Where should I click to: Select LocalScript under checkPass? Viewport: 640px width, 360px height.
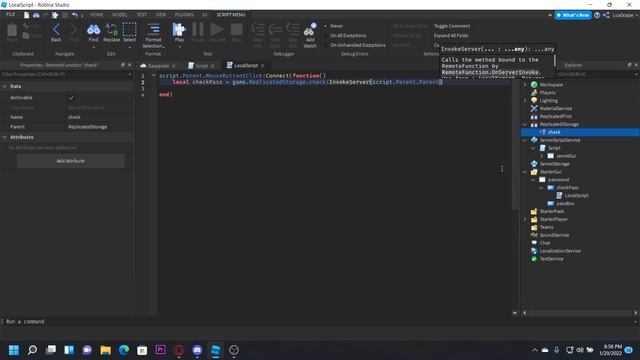pos(576,196)
